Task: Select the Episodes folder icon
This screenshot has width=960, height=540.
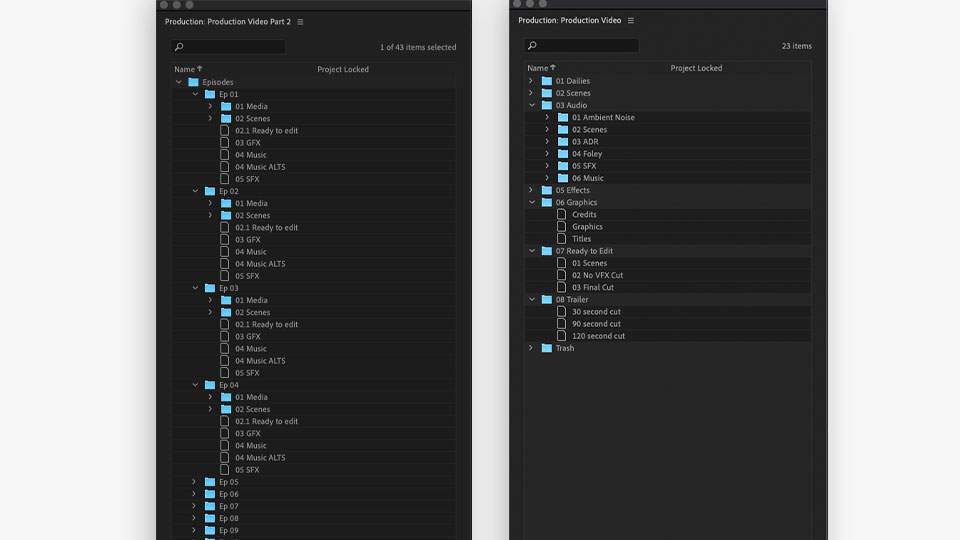Action: click(193, 82)
